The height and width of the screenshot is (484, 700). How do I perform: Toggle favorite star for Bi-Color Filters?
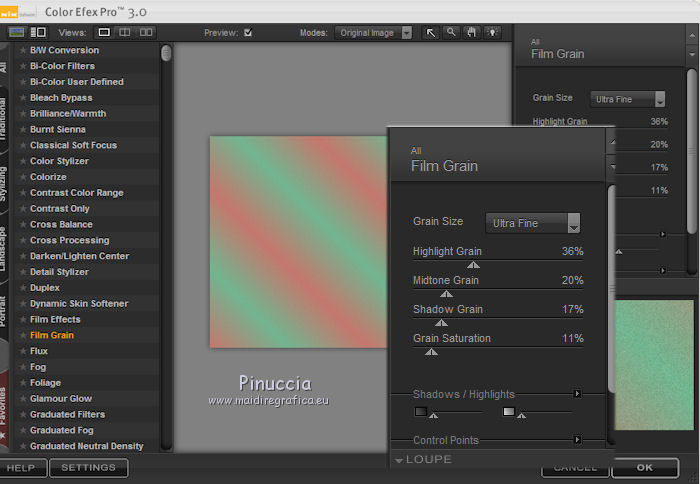23,66
